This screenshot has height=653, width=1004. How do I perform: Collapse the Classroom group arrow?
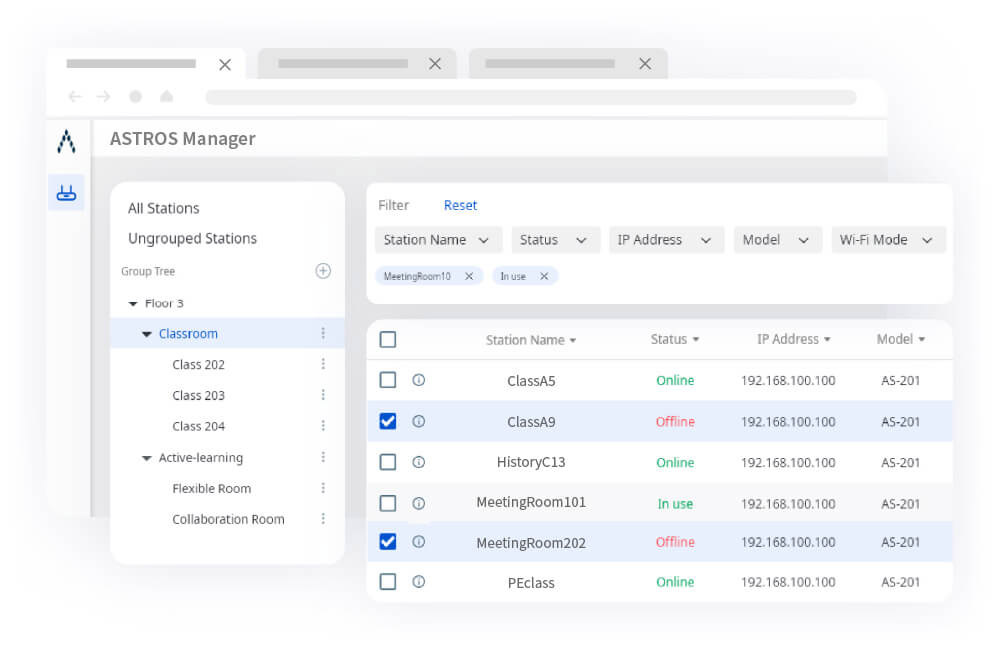(147, 334)
